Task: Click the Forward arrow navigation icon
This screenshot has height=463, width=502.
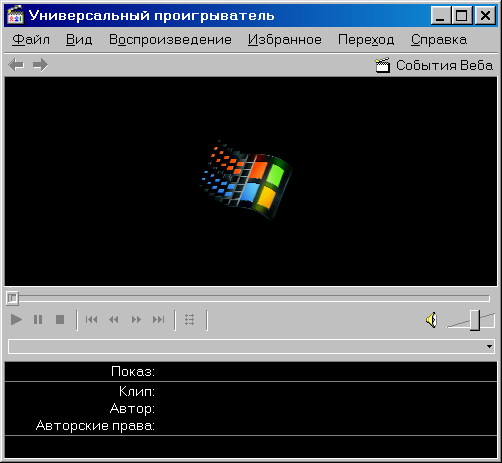Action: [x=40, y=65]
